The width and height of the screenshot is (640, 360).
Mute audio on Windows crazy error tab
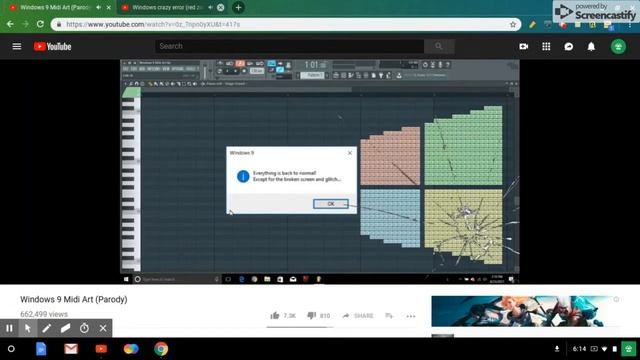211,7
